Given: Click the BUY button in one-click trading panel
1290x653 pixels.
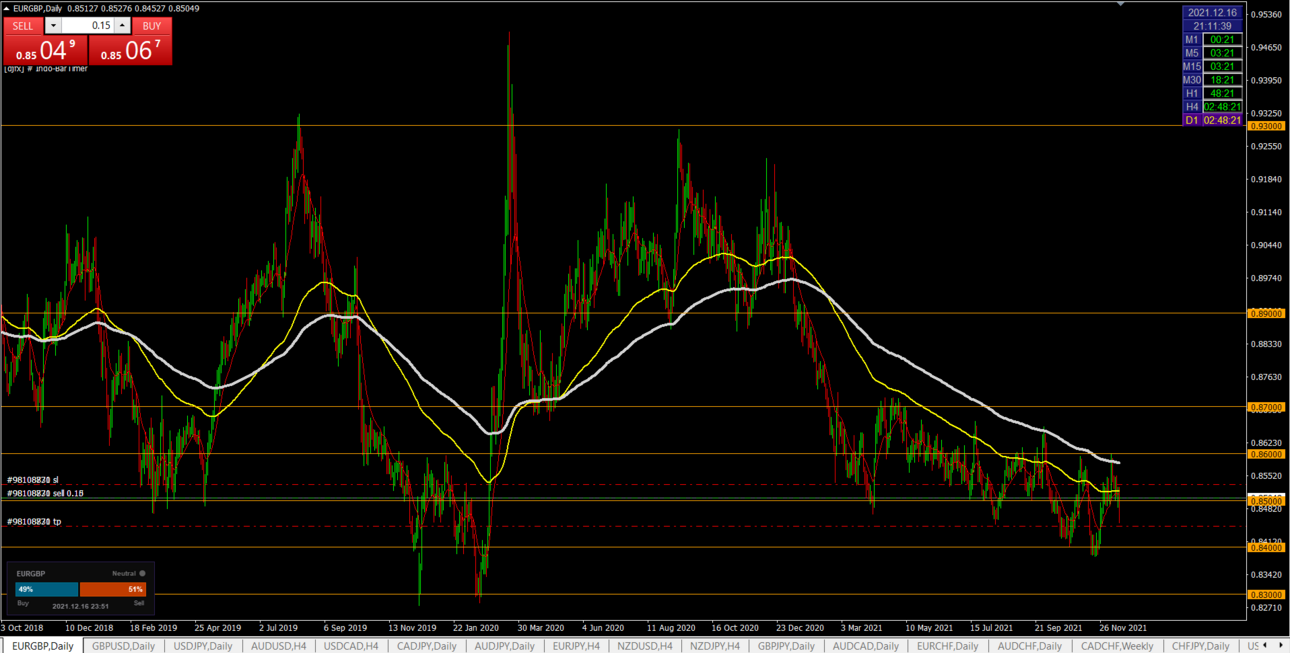Looking at the screenshot, I should pos(151,26).
